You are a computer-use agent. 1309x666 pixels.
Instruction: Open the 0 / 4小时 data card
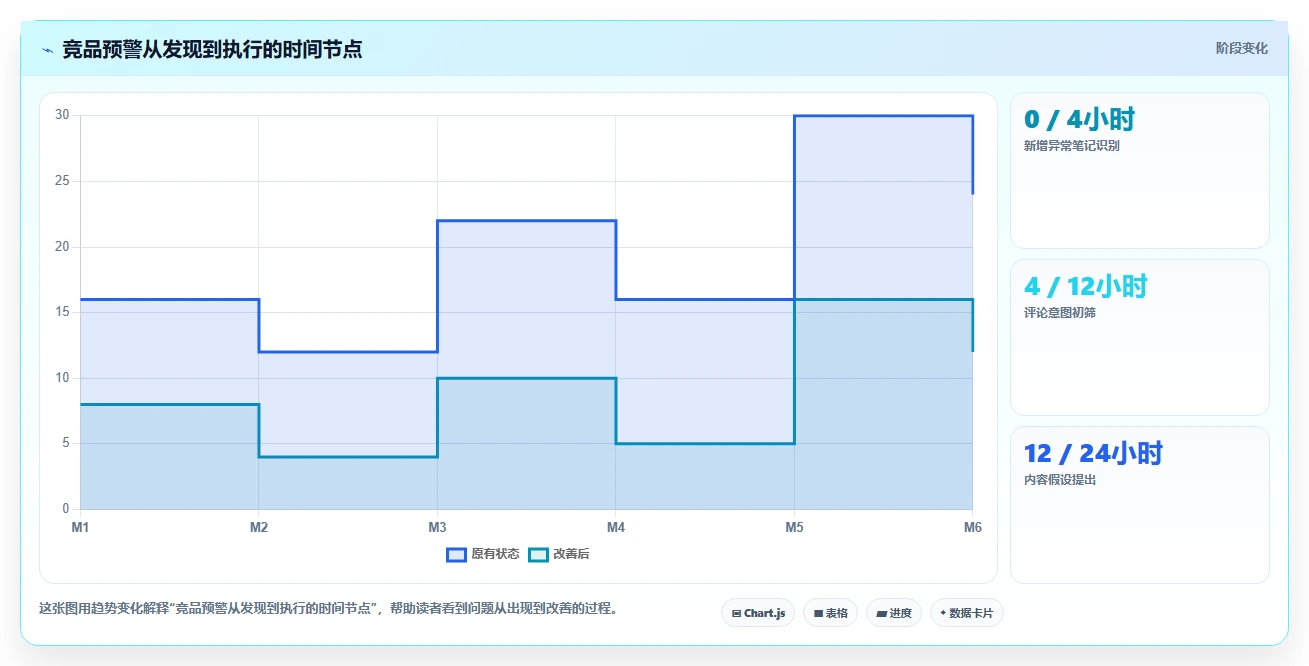pos(1140,170)
